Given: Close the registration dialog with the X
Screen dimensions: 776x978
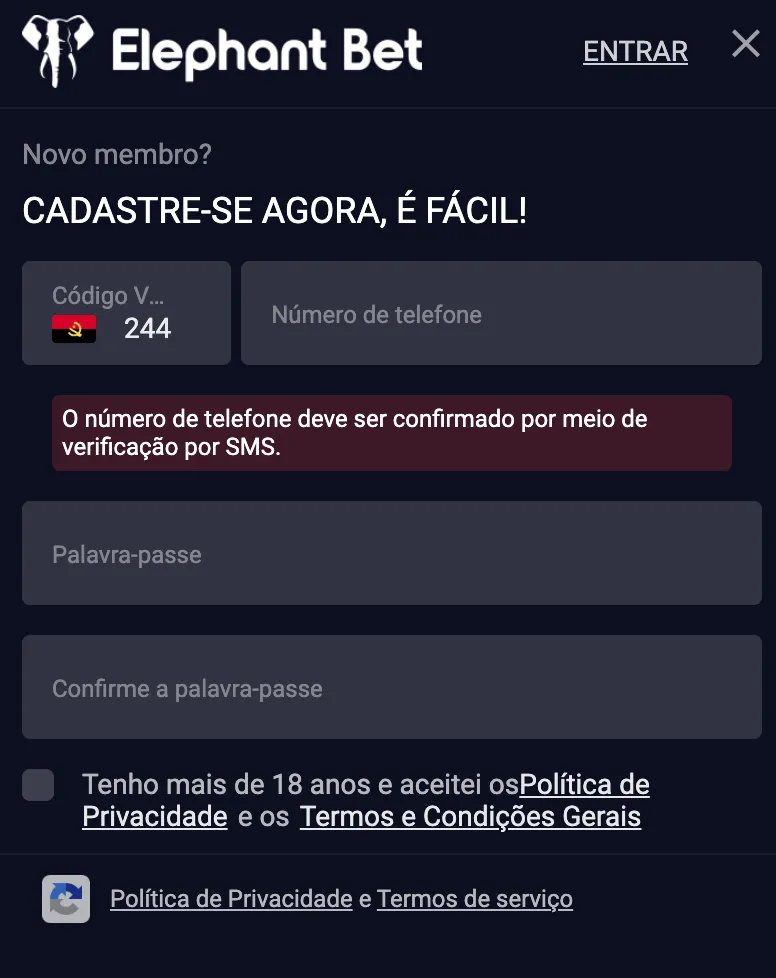Looking at the screenshot, I should point(746,44).
